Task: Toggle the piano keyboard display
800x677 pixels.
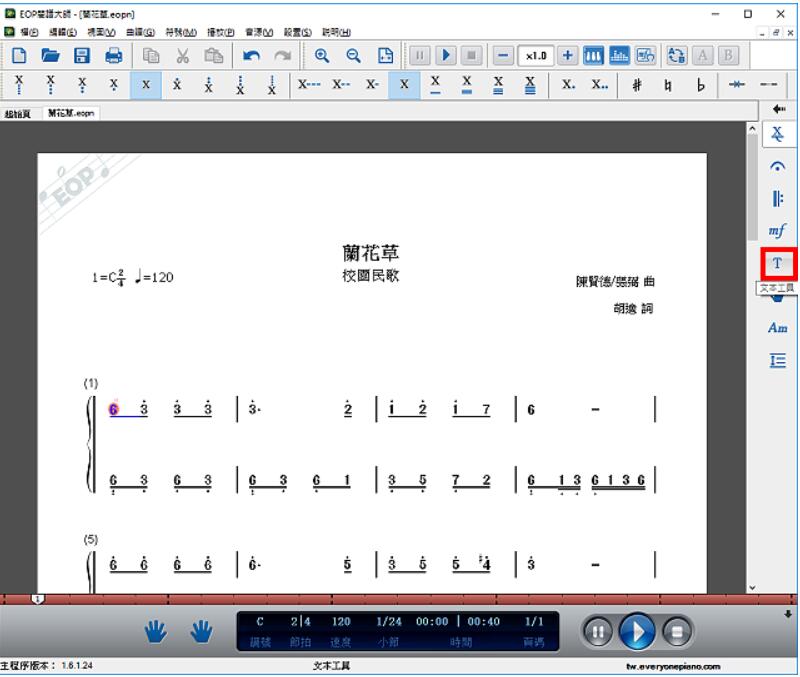Action: tap(593, 55)
